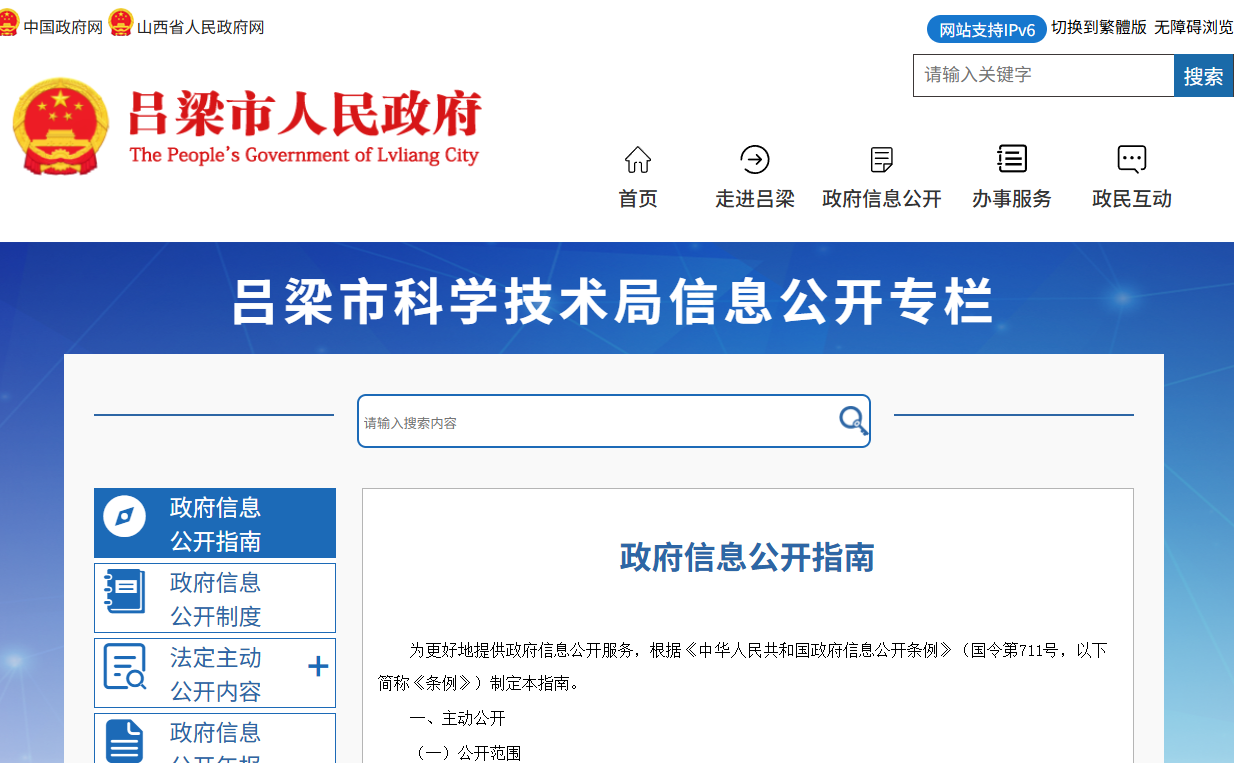Image resolution: width=1234 pixels, height=763 pixels.
Task: Open the 中国政府网 link
Action: (x=63, y=27)
